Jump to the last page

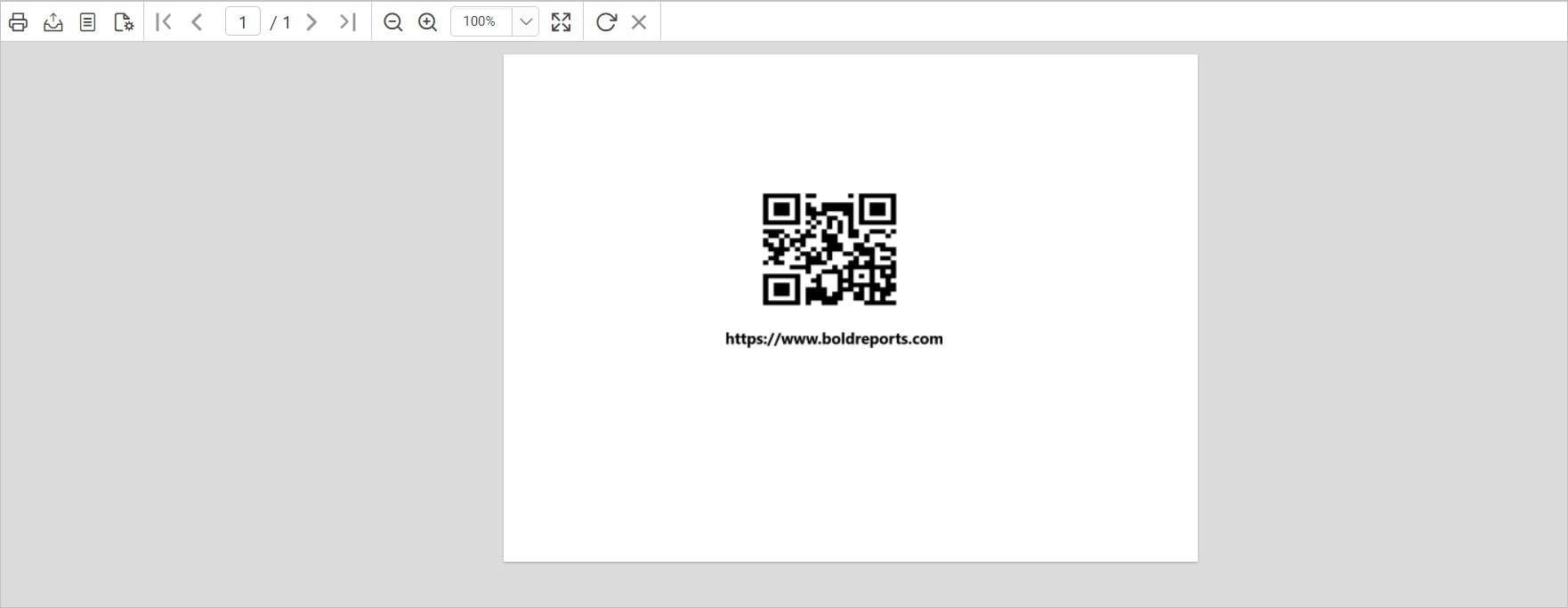[347, 22]
